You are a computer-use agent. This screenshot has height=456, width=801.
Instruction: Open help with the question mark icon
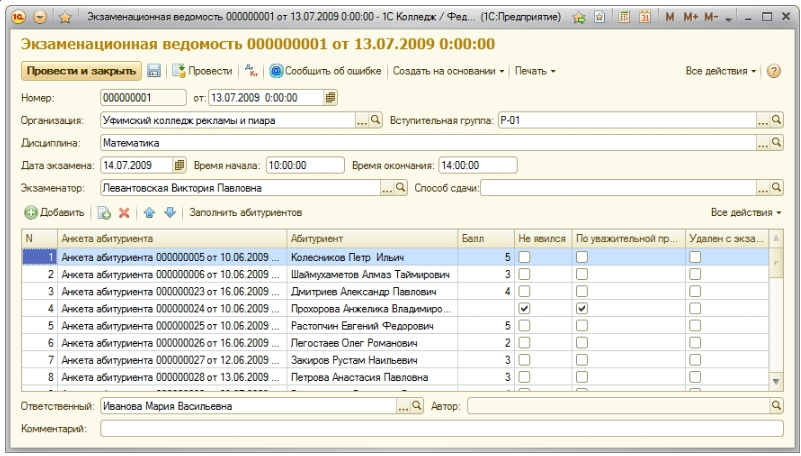tap(774, 71)
